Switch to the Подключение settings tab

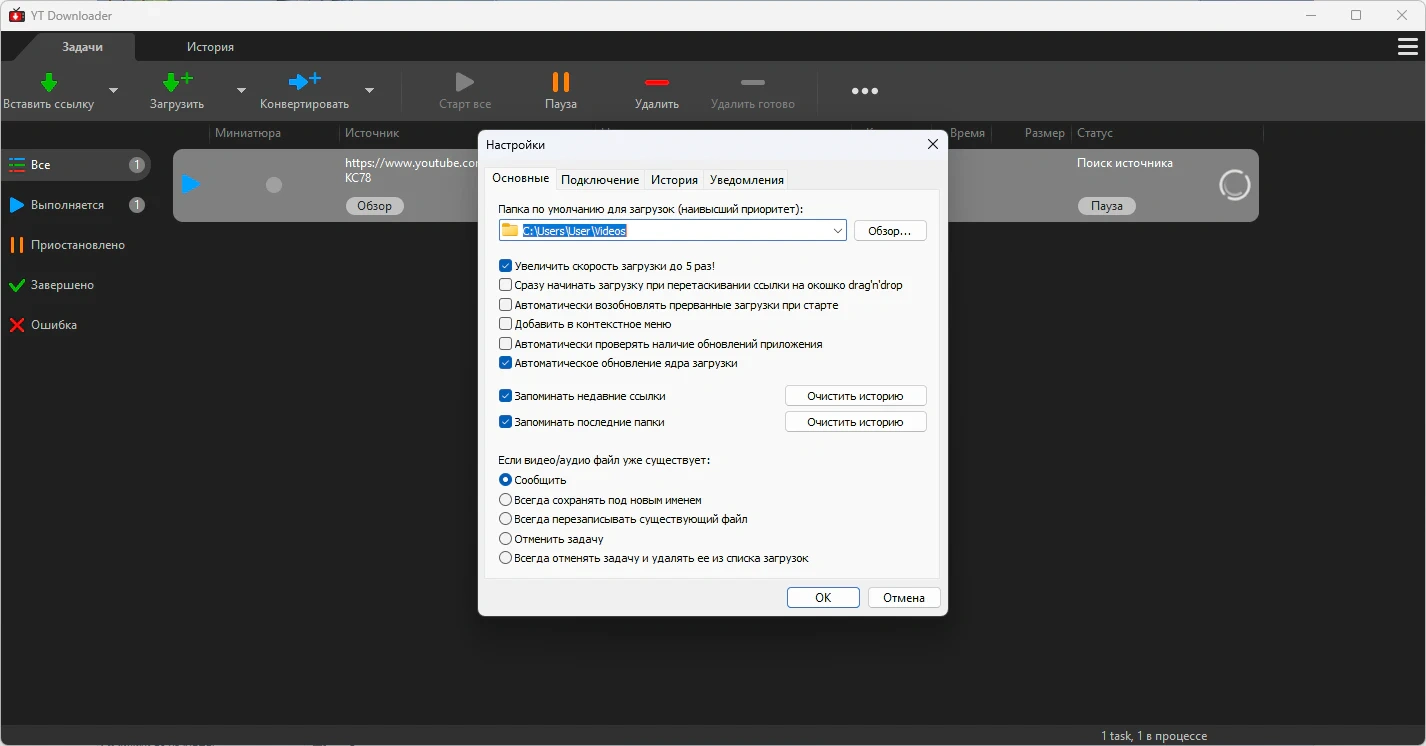[599, 180]
